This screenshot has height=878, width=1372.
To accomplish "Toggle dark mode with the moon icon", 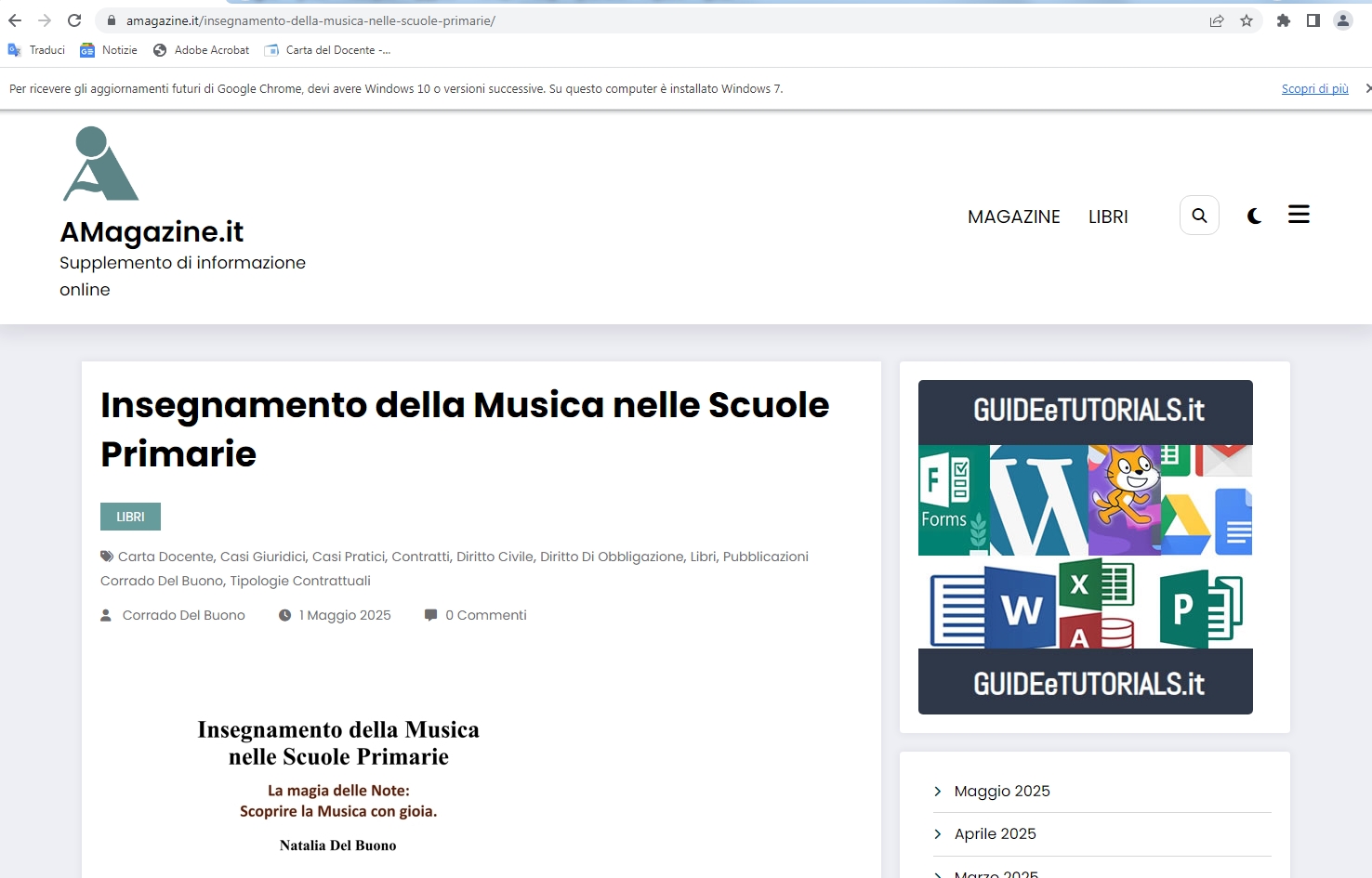I will pyautogui.click(x=1254, y=216).
